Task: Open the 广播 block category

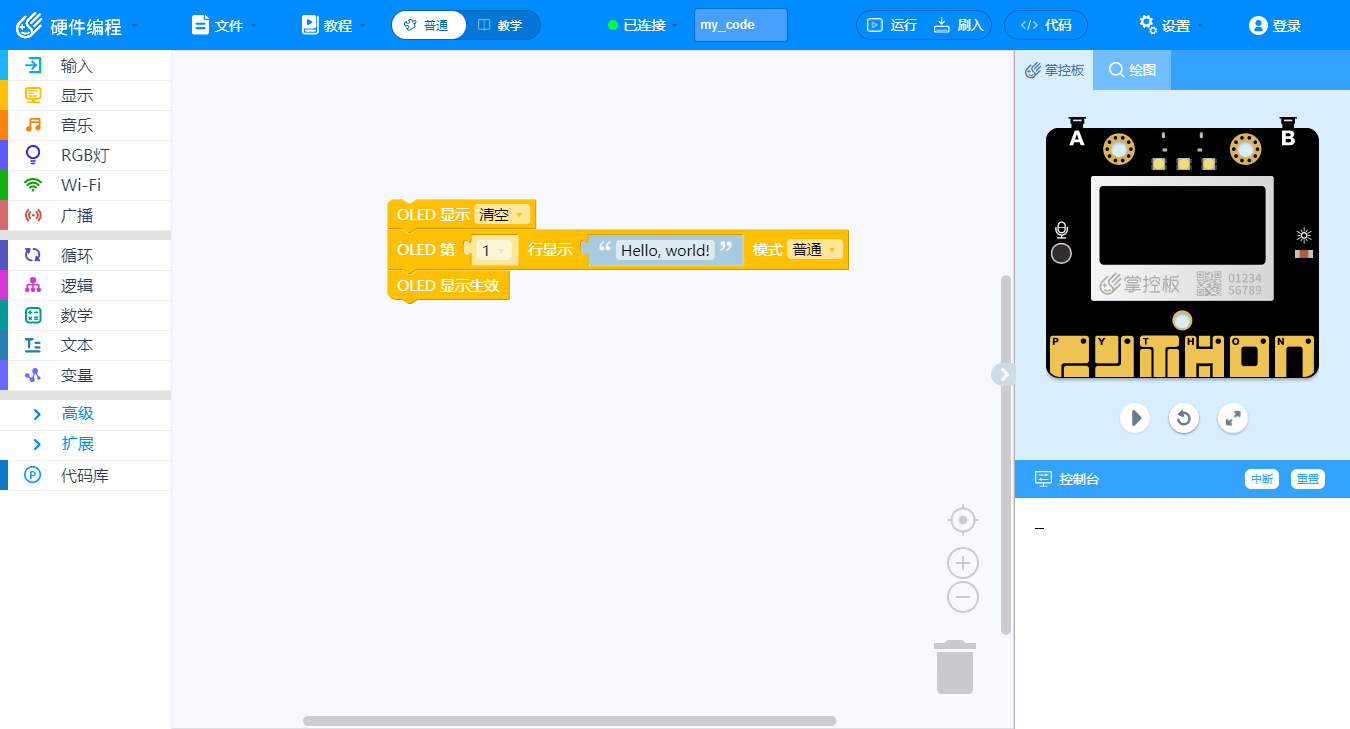Action: [x=85, y=216]
